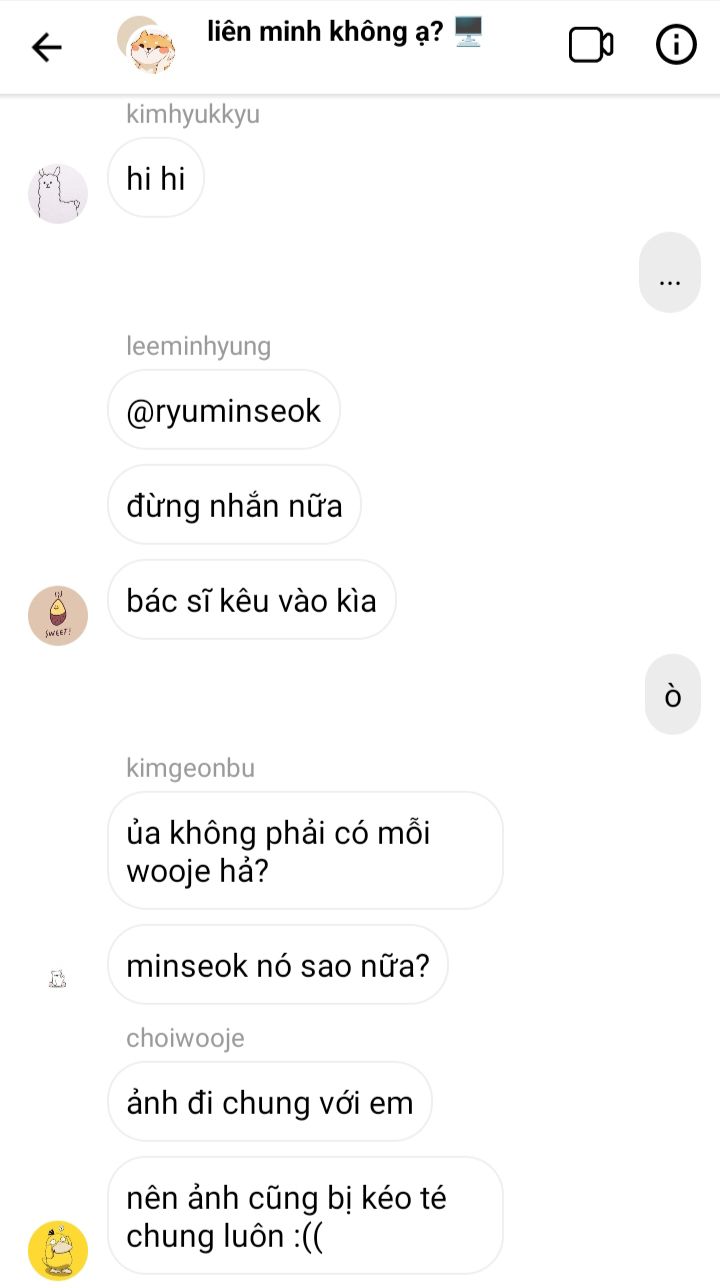Click the kimgeonbu username label
Viewport: 720px width, 1288px height.
pos(191,768)
